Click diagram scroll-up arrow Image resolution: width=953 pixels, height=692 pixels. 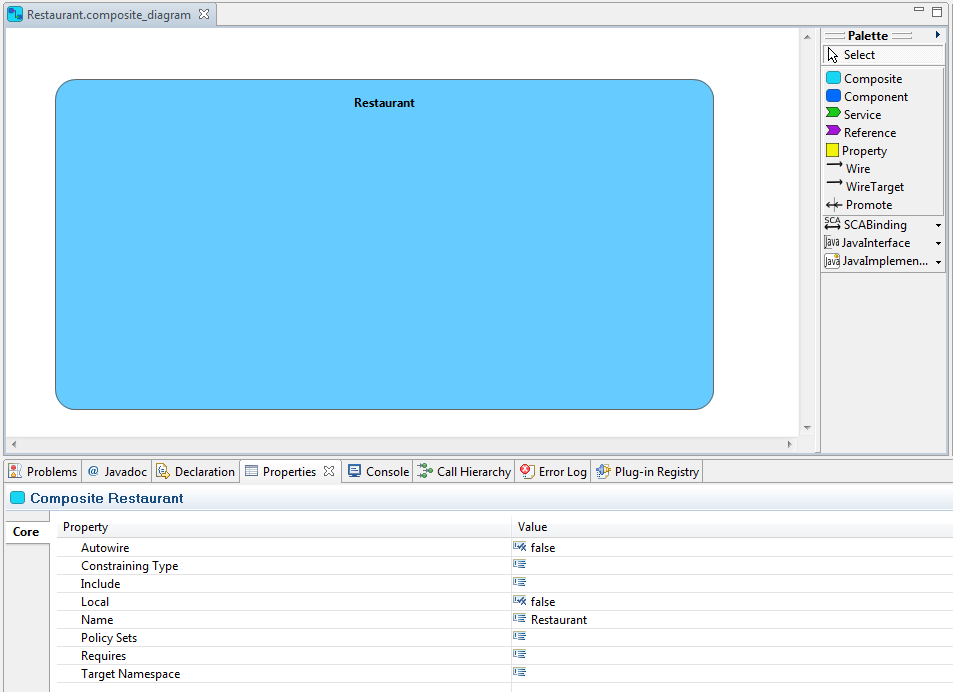tap(807, 37)
